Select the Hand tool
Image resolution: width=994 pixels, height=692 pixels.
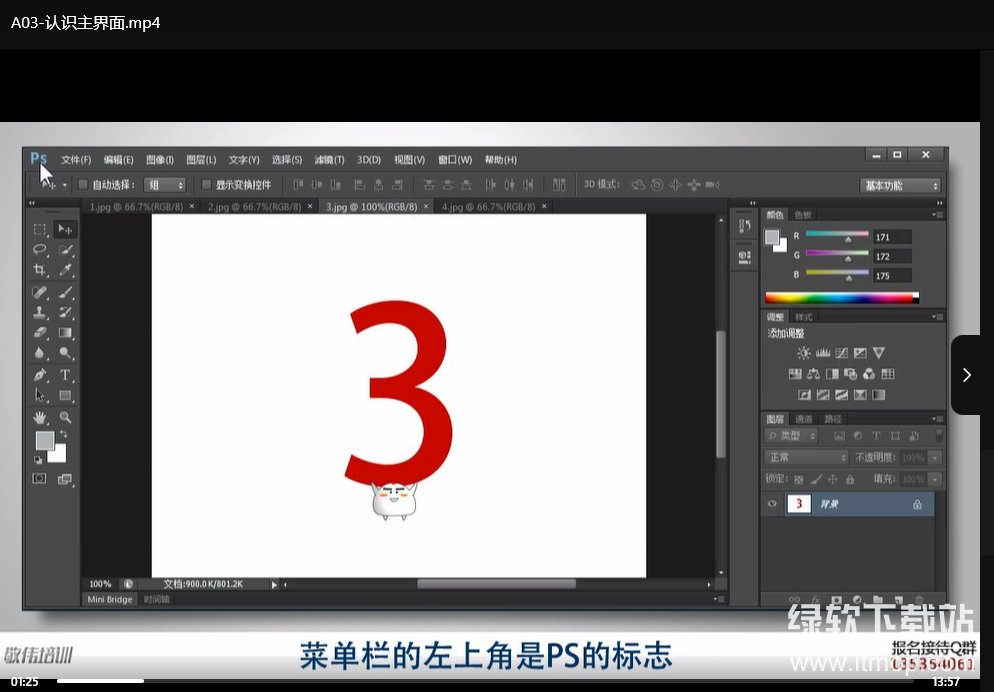click(40, 417)
